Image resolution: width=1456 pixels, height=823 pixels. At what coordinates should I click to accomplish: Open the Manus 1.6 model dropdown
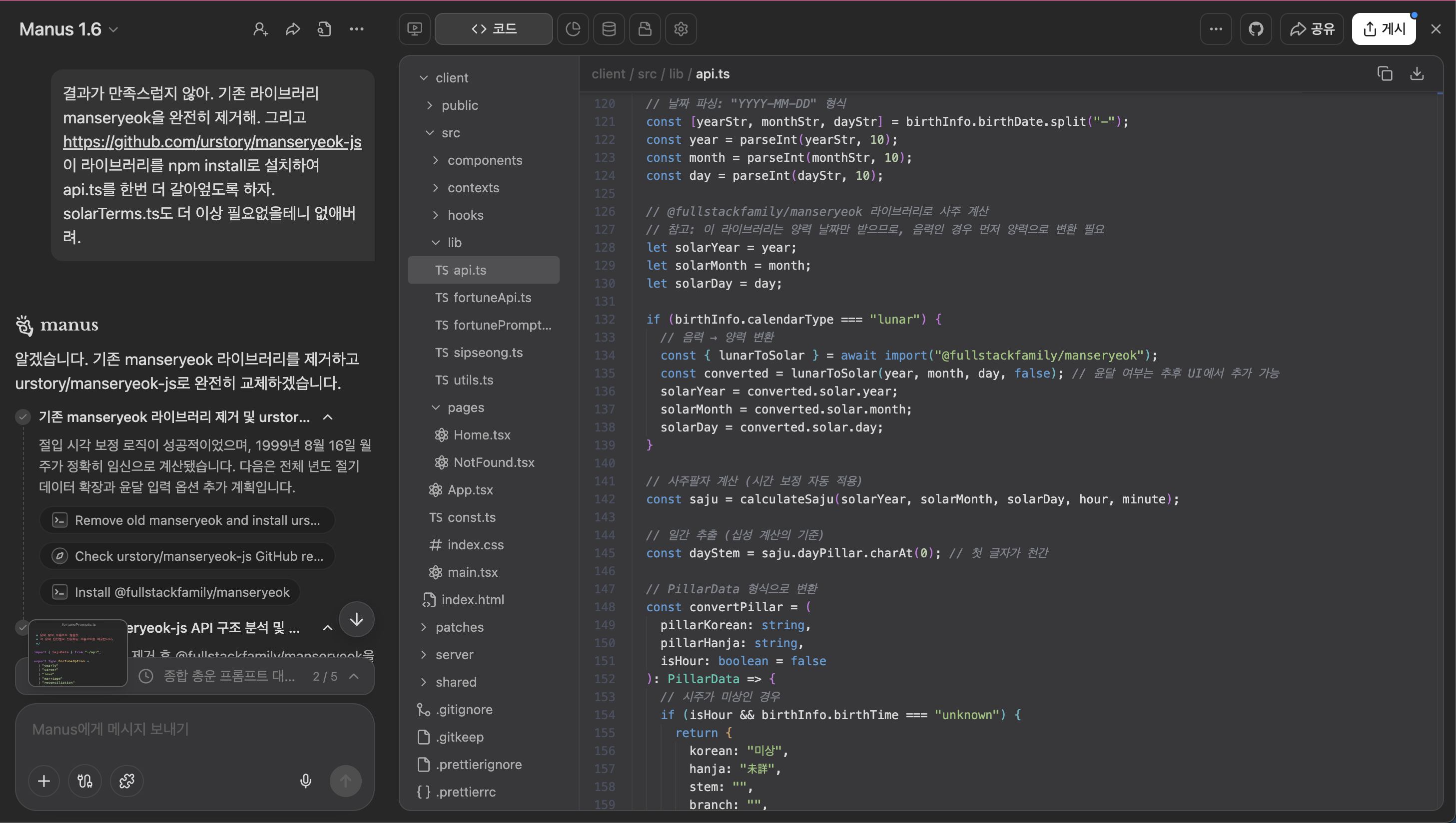click(68, 29)
